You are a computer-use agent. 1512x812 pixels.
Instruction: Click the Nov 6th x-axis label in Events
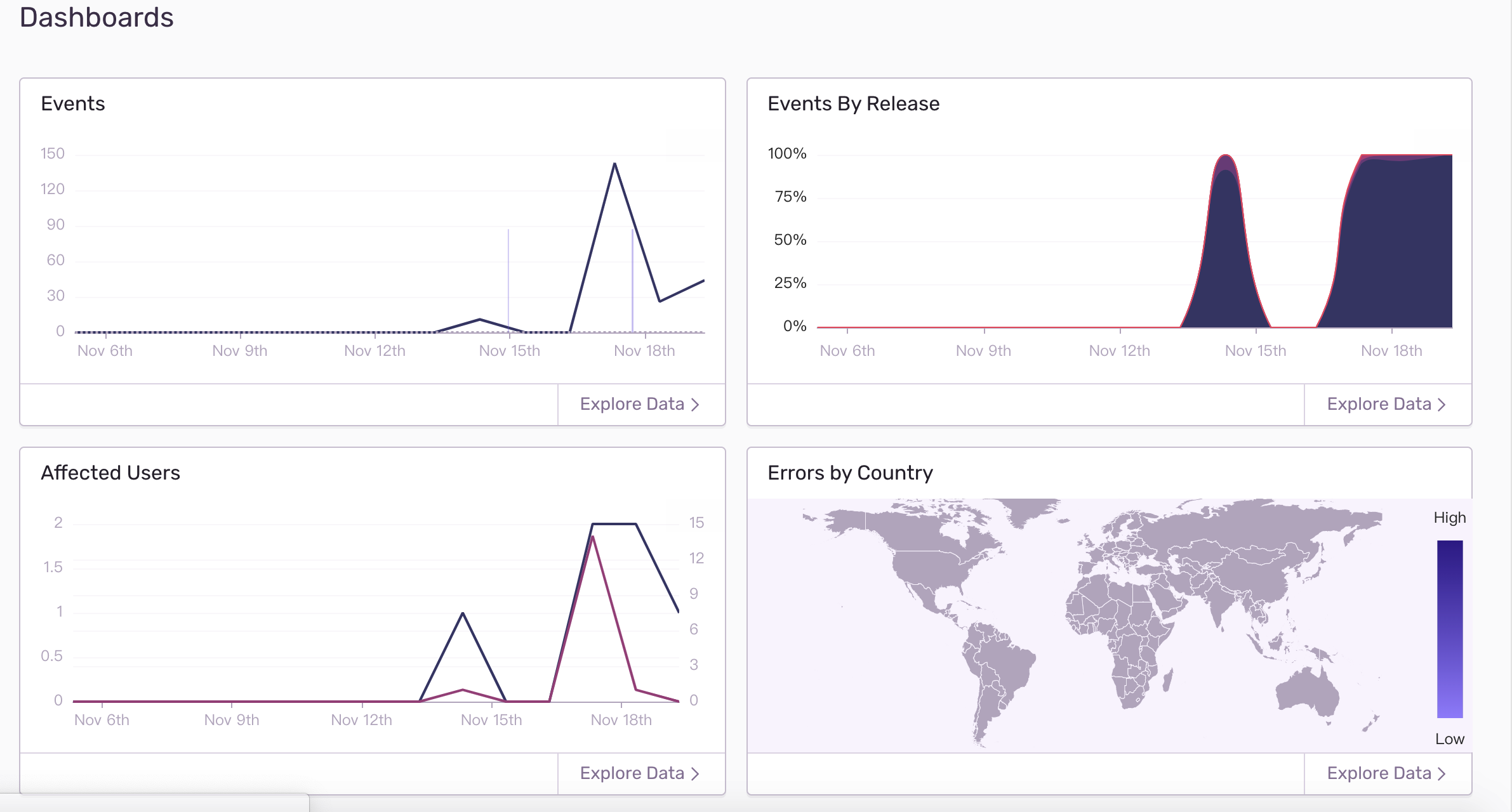click(105, 351)
